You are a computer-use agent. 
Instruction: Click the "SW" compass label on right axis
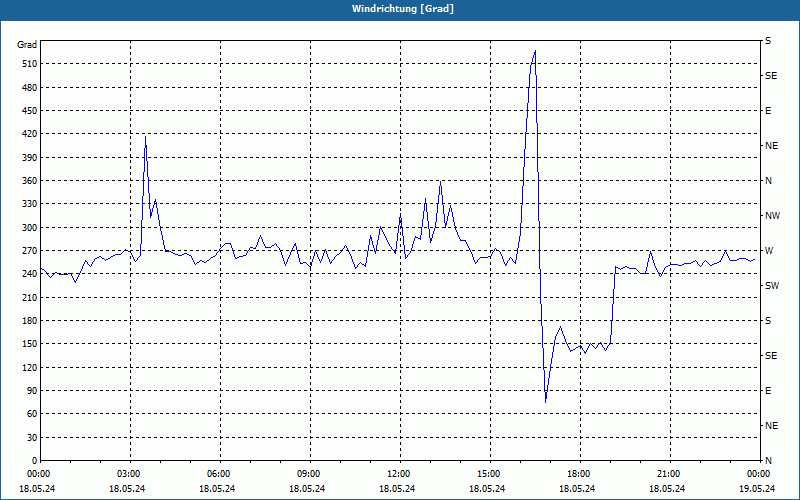point(772,286)
